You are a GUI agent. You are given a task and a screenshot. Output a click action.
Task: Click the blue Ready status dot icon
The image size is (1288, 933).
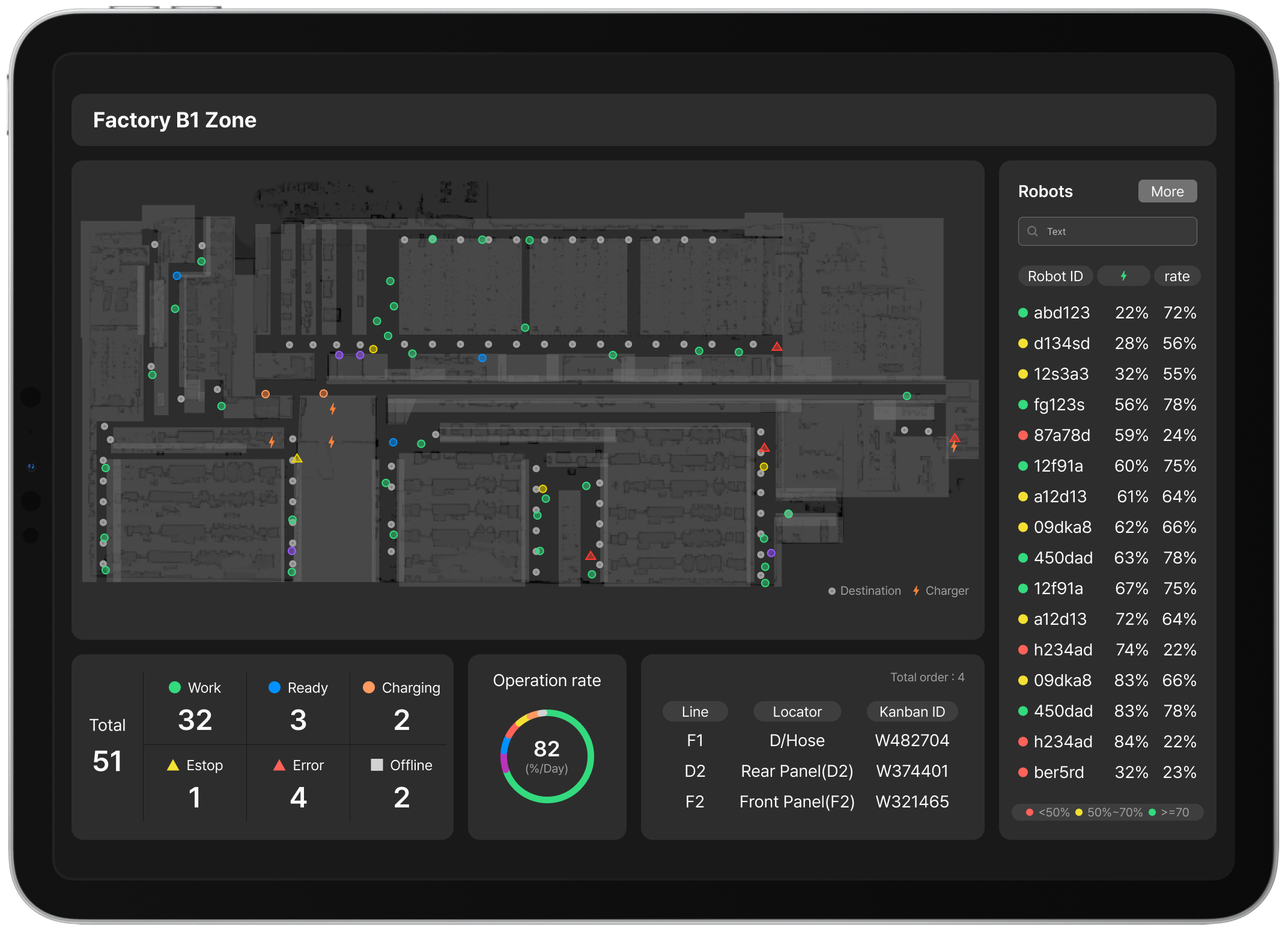click(275, 687)
